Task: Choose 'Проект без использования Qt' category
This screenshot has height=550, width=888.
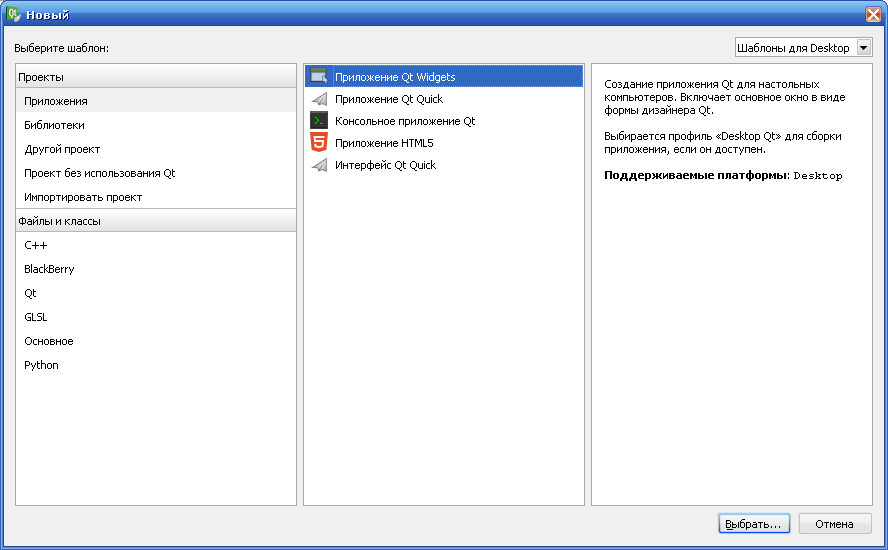Action: 156,173
